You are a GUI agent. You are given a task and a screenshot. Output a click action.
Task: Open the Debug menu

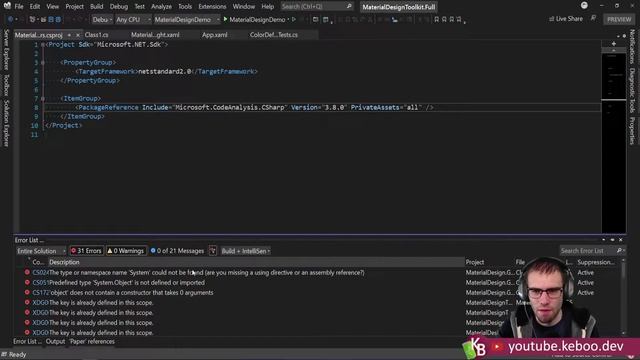pyautogui.click(x=118, y=7)
